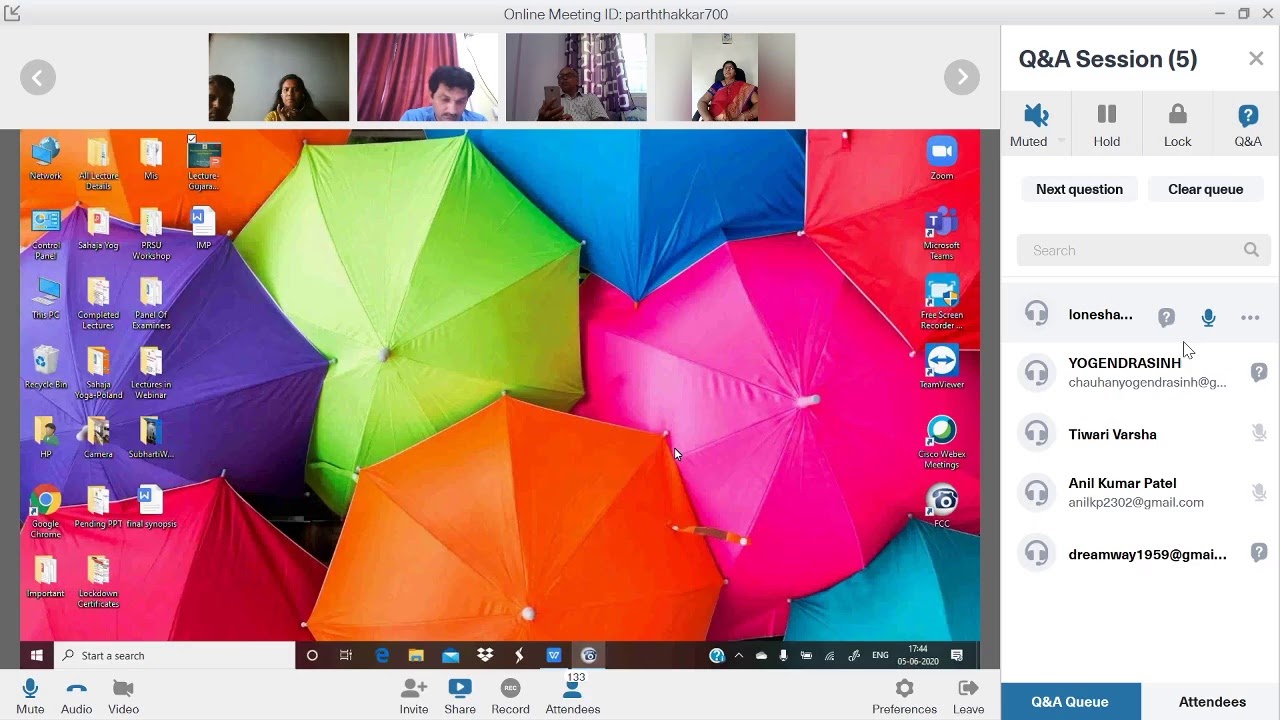Click the Search field in Q&A panel
This screenshot has width=1280, height=720.
pyautogui.click(x=1130, y=250)
